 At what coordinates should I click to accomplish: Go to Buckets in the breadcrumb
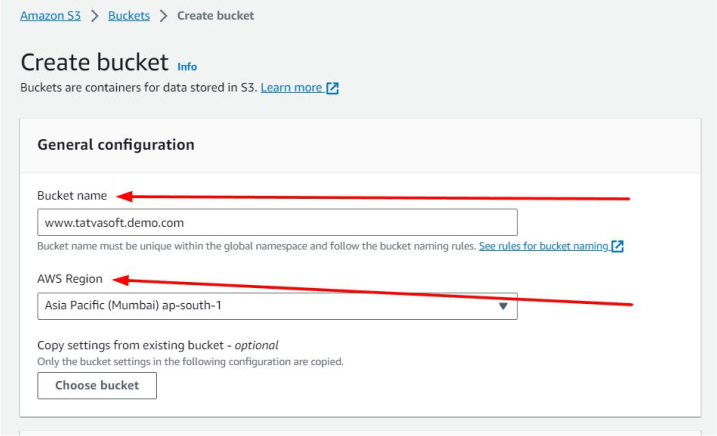click(x=129, y=16)
